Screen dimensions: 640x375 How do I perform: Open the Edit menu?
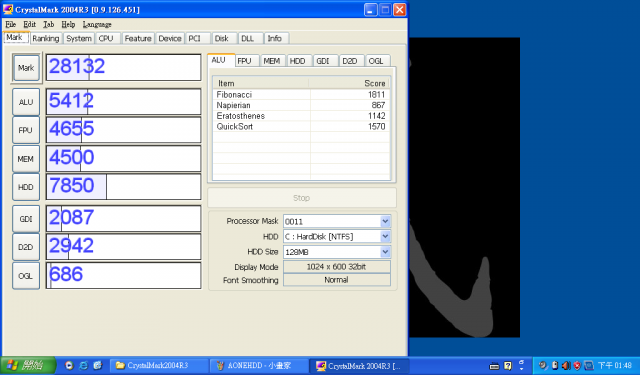pyautogui.click(x=29, y=24)
